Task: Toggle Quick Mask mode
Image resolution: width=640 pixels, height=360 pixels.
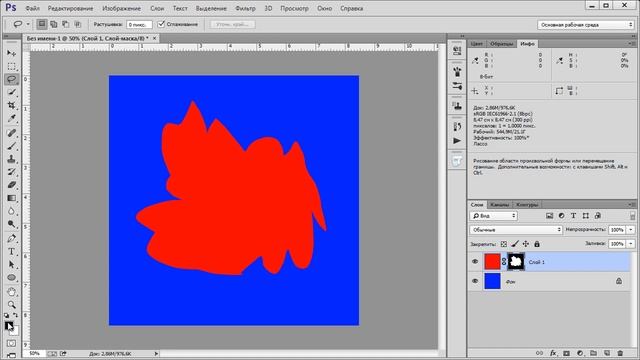Action: [x=11, y=343]
